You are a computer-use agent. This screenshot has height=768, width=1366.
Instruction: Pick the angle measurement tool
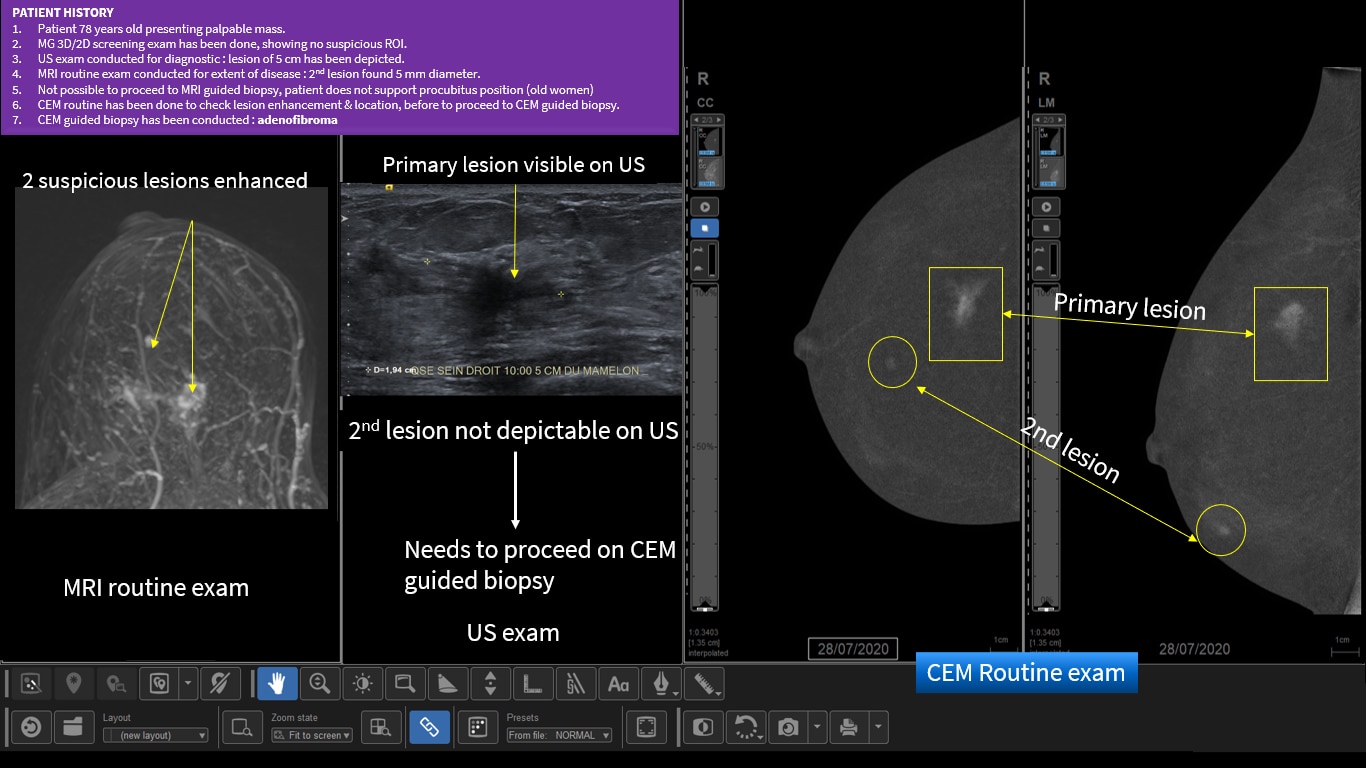click(x=448, y=684)
